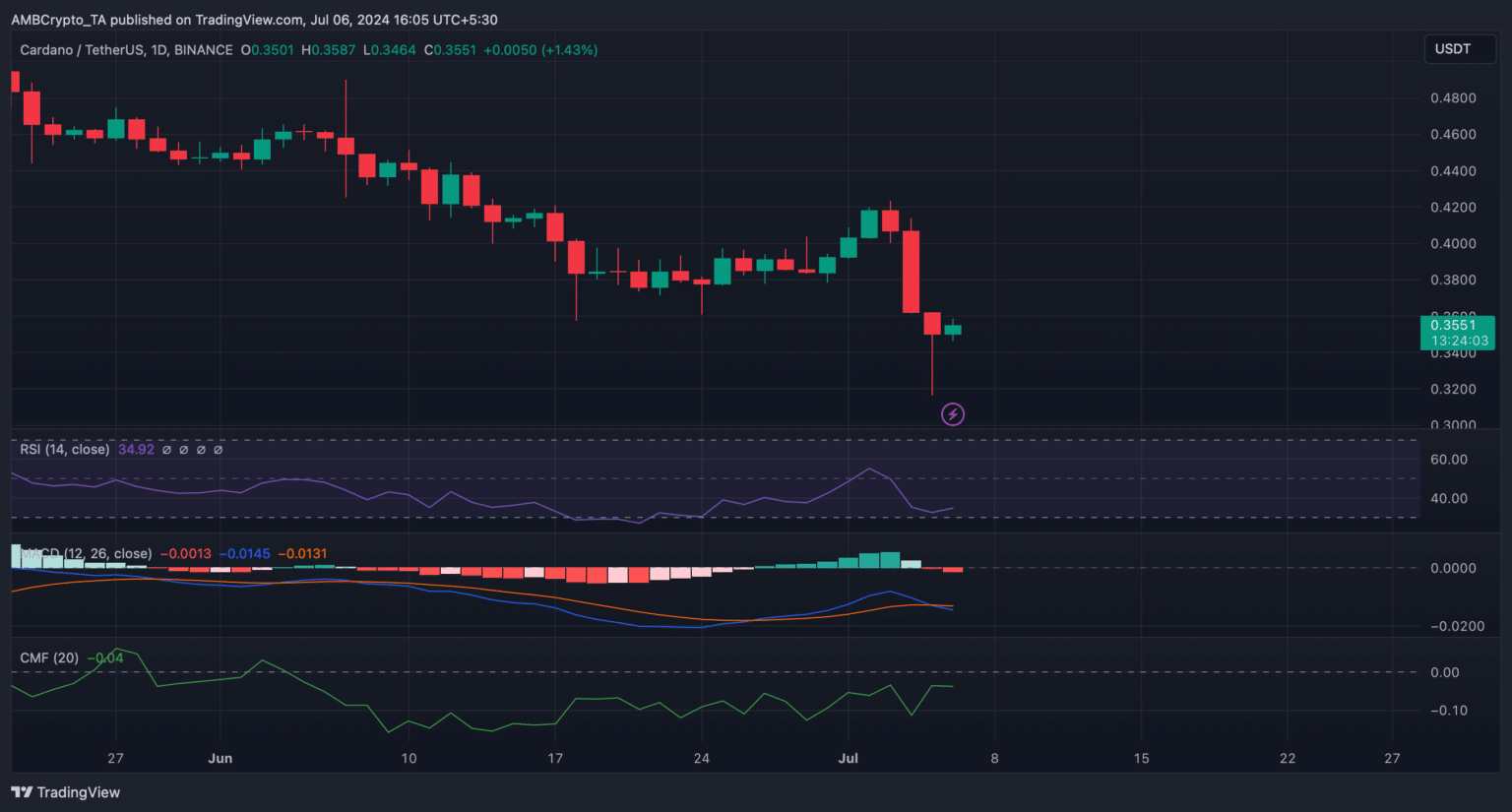Click the TradingView logo
This screenshot has height=812, width=1512.
pos(22,792)
